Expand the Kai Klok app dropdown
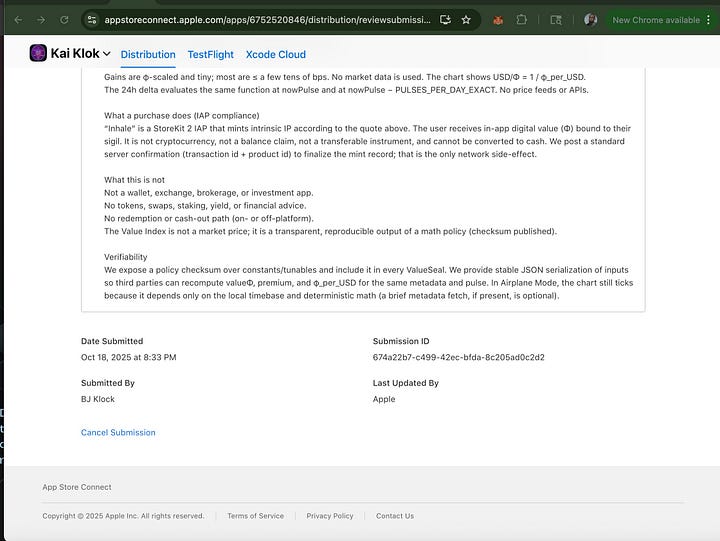The height and width of the screenshot is (541, 720). pyautogui.click(x=107, y=54)
